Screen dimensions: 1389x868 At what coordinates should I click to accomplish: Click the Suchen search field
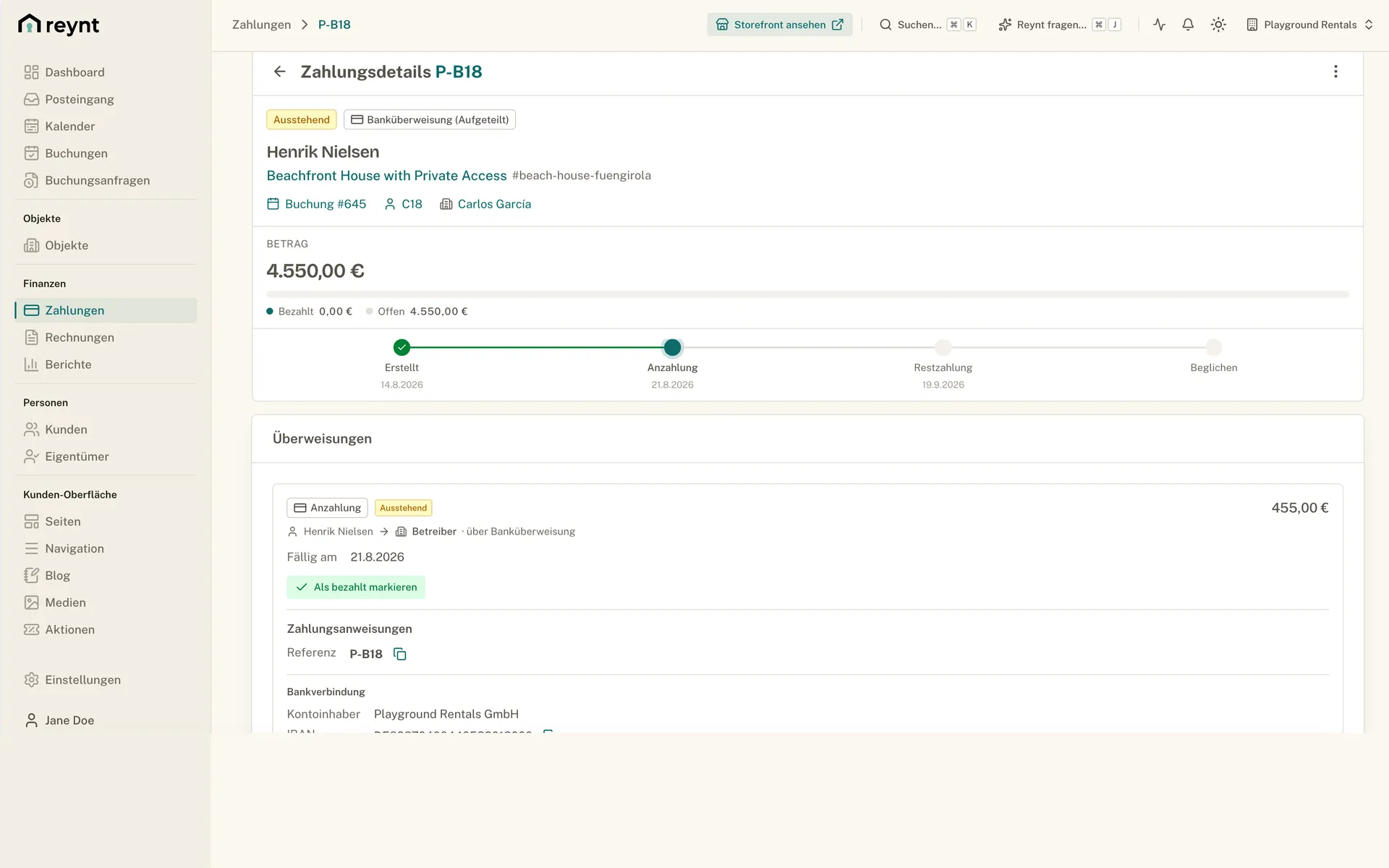(927, 25)
